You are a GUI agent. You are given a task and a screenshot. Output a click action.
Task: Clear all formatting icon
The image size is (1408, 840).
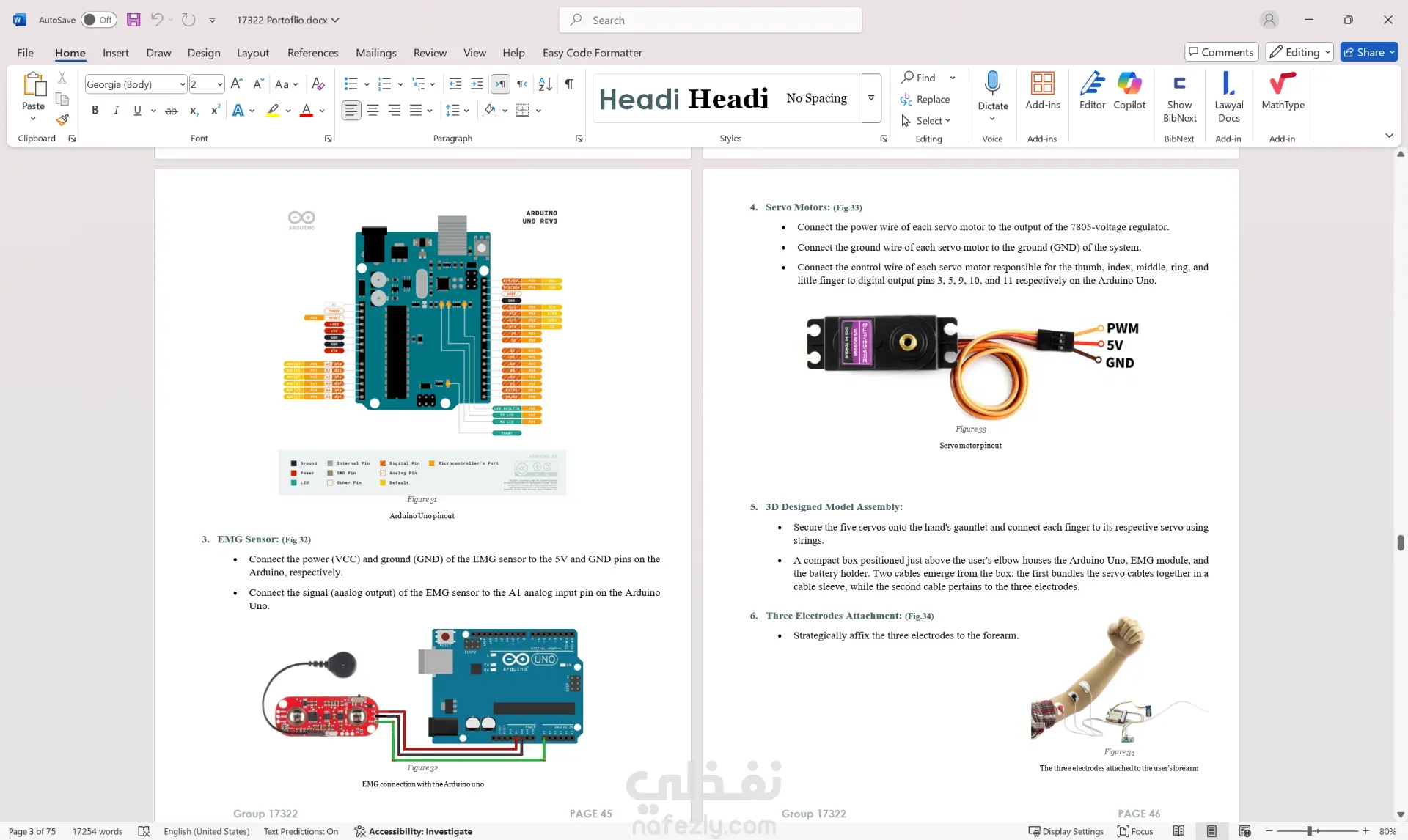pos(318,84)
